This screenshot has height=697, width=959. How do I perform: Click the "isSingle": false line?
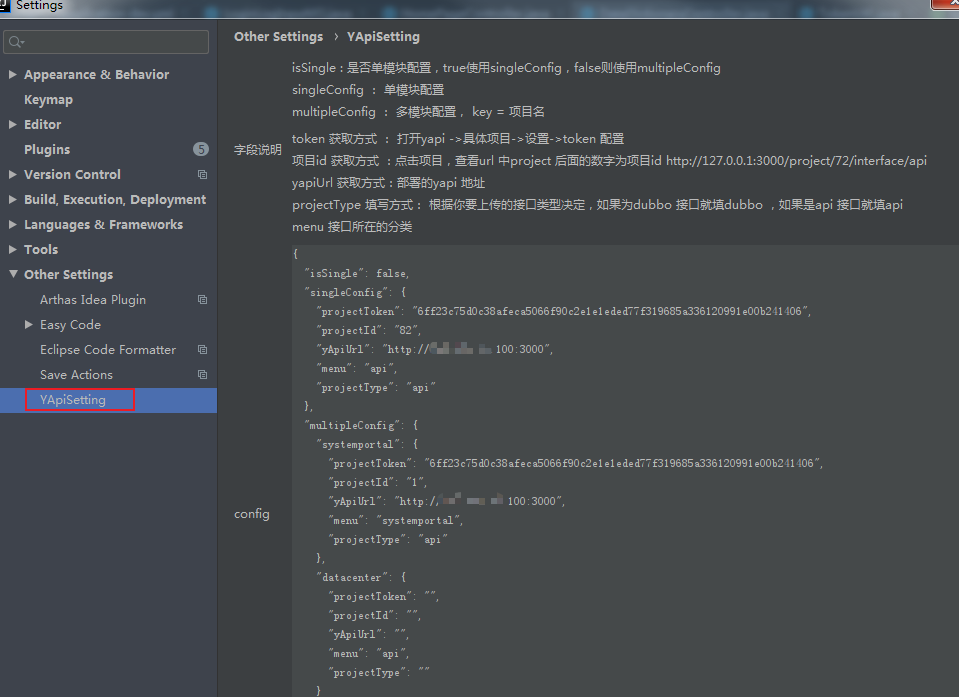(357, 273)
